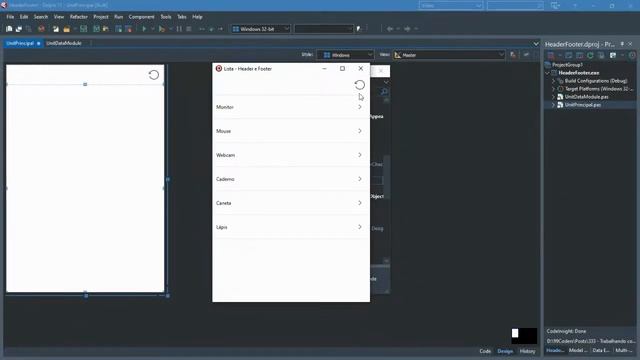Open the File menu
This screenshot has width=640, height=360.
click(10, 17)
